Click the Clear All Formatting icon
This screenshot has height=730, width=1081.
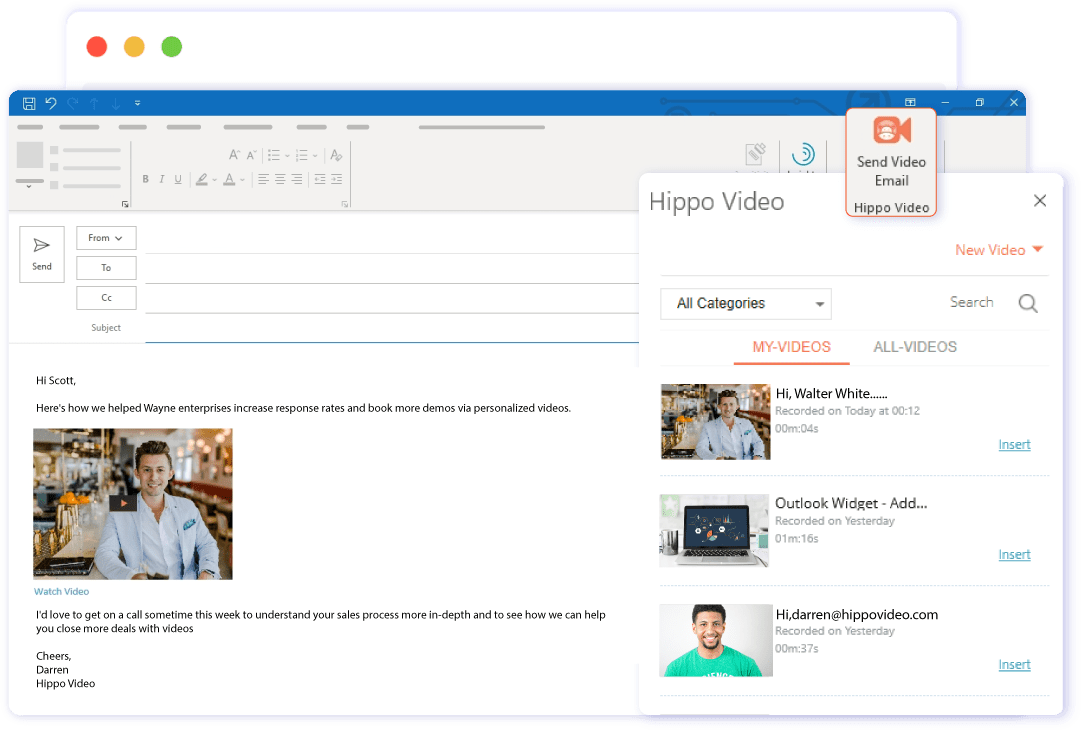[336, 153]
